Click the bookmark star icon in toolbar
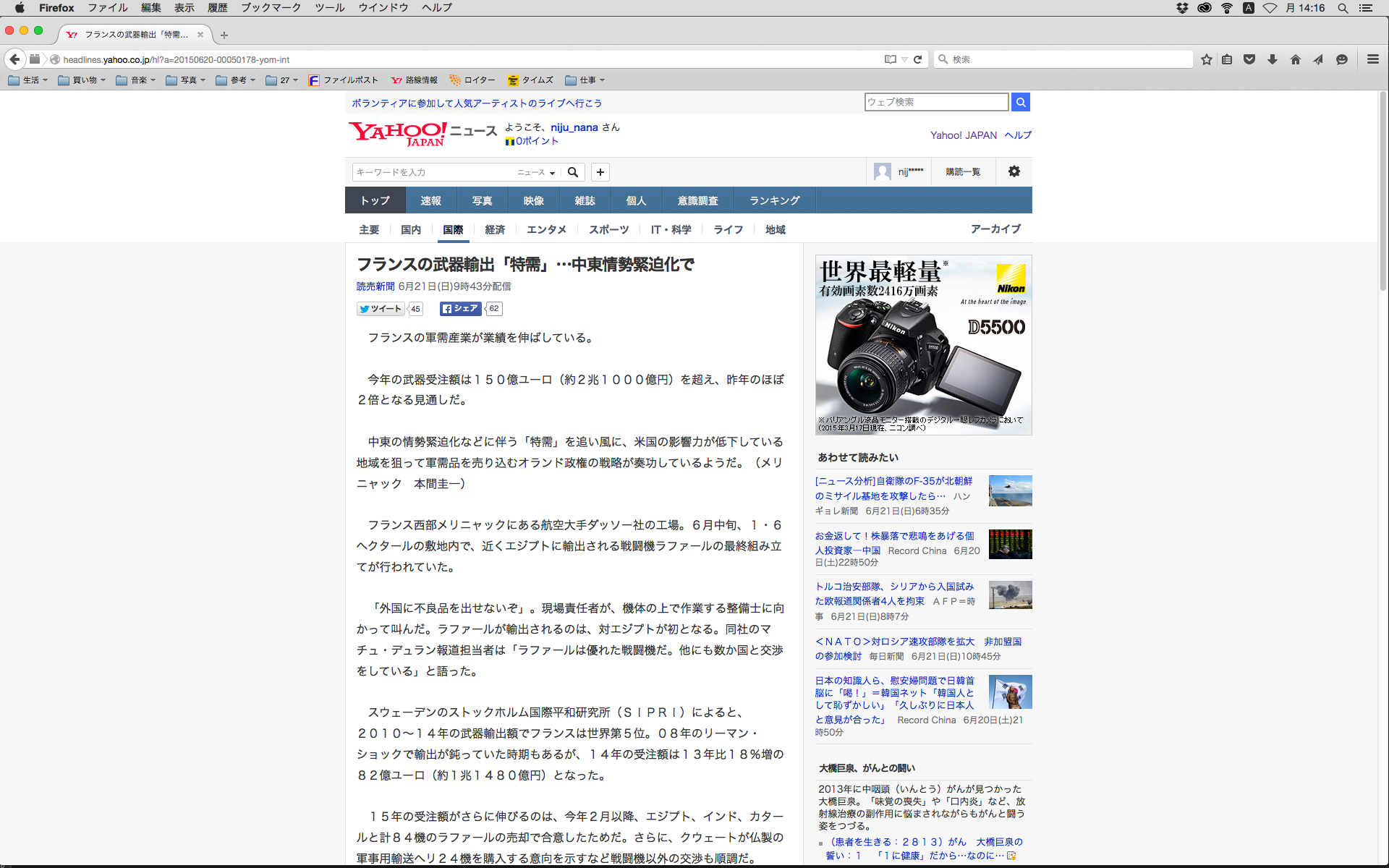Viewport: 1389px width, 868px height. tap(1206, 59)
